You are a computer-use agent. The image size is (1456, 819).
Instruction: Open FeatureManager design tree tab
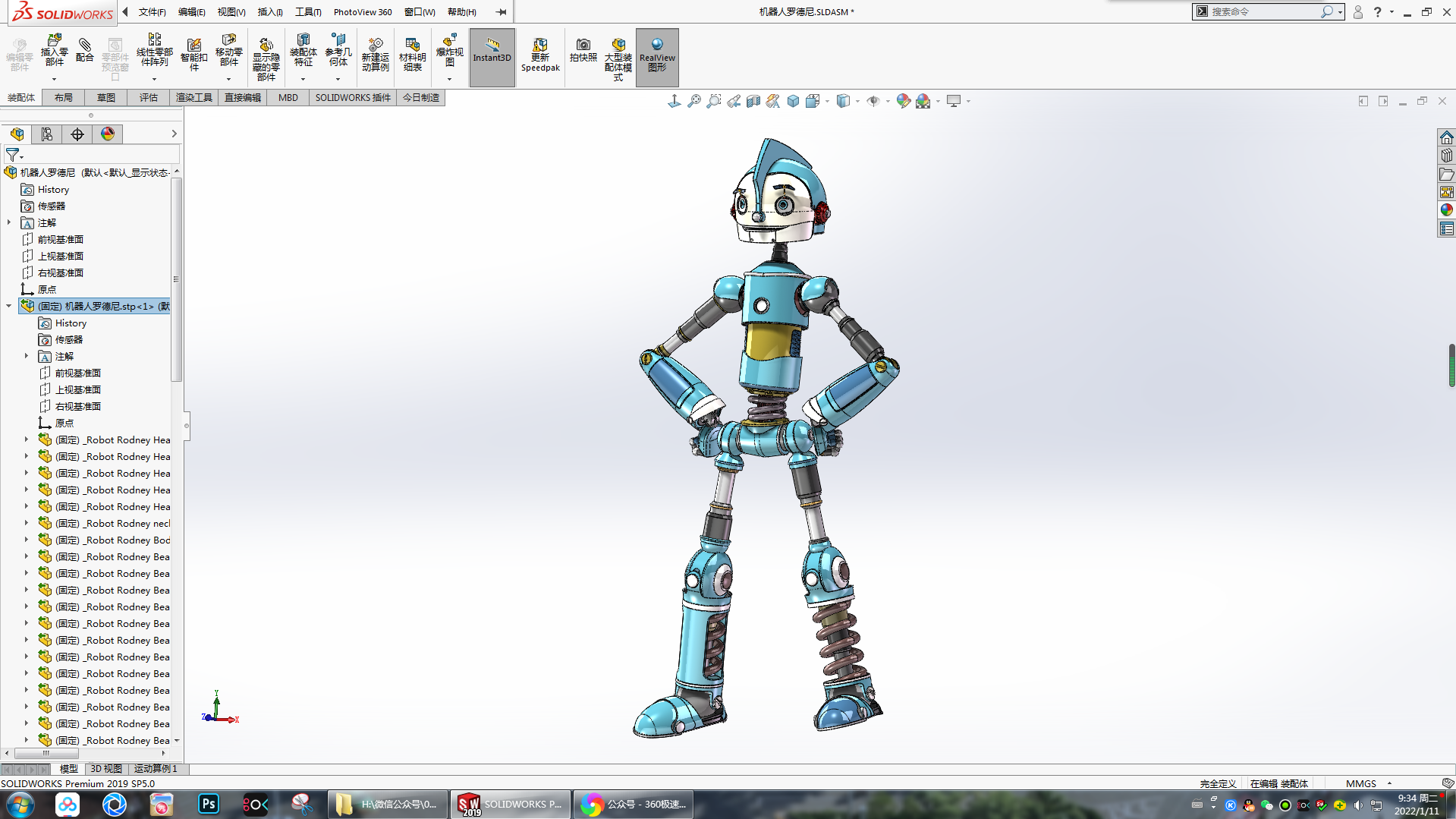click(x=17, y=134)
